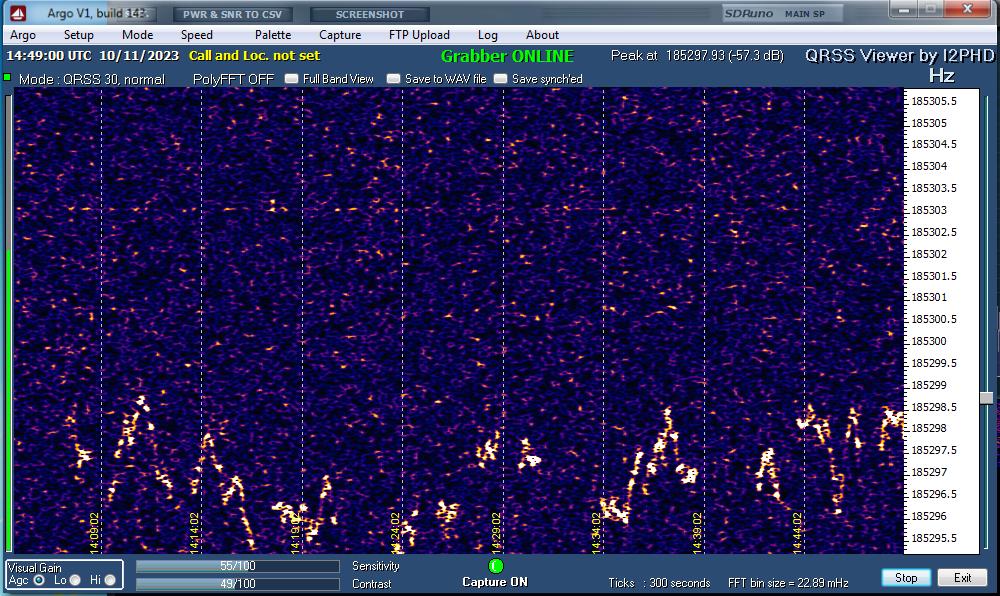
Task: Click the 185305.5 frequency scale label
Action: (x=934, y=101)
